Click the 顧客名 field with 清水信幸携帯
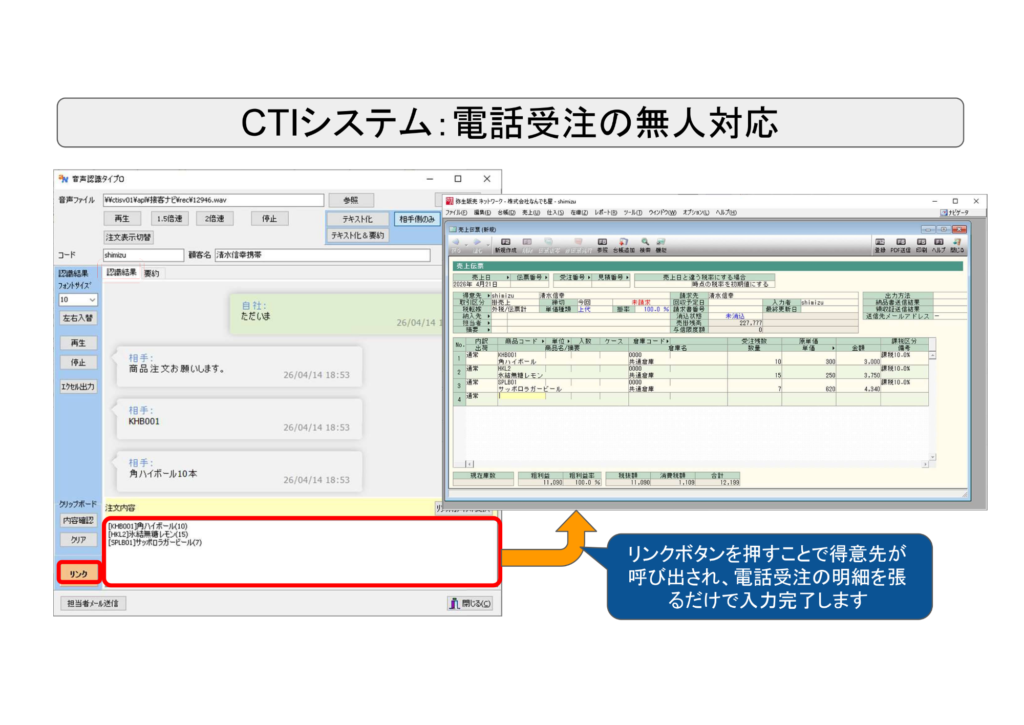1024x725 pixels. 323,255
